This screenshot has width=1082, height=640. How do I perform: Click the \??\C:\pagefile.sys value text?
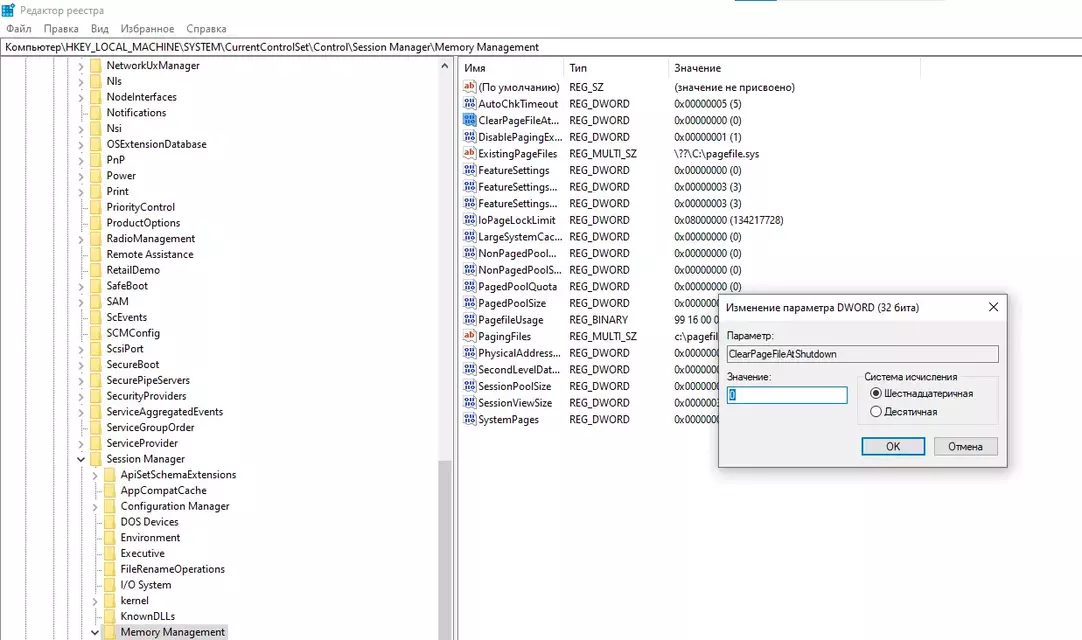[x=716, y=154]
